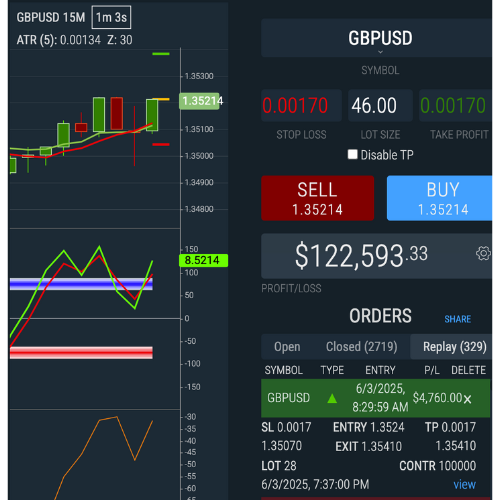Switch to the Closed (2719) tab
This screenshot has width=500, height=500.
pyautogui.click(x=361, y=347)
